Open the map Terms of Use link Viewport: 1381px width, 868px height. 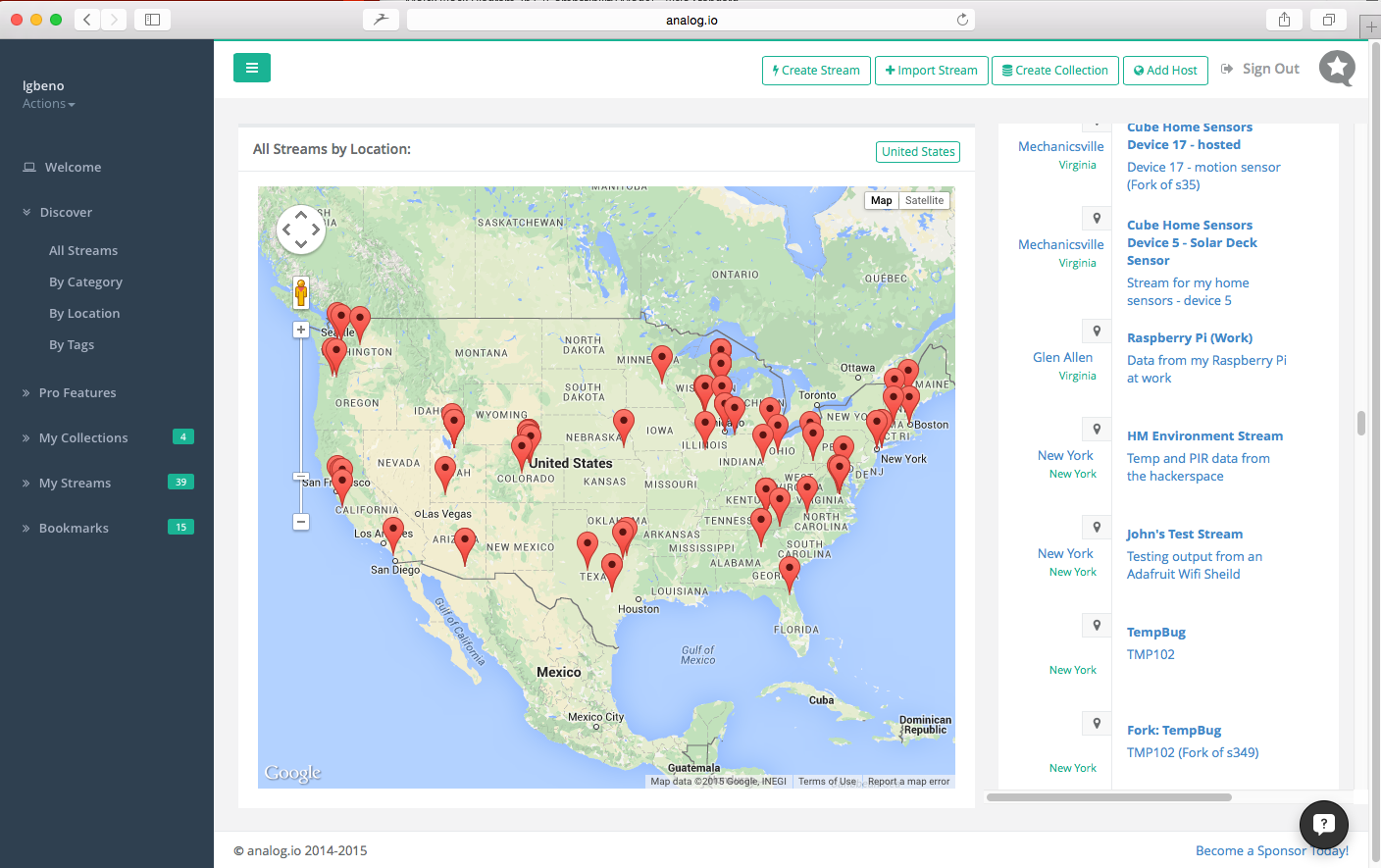[x=827, y=782]
